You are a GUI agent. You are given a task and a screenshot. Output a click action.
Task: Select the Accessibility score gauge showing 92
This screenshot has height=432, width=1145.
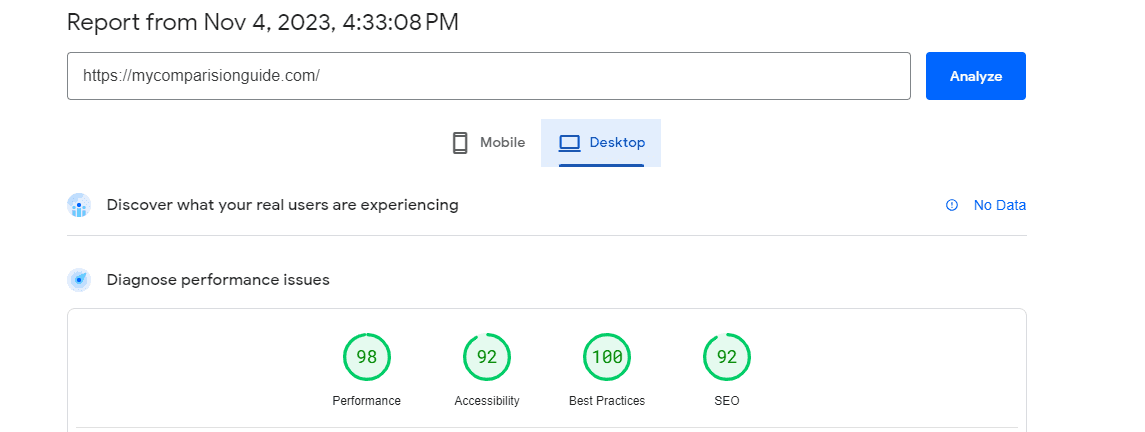coord(487,357)
